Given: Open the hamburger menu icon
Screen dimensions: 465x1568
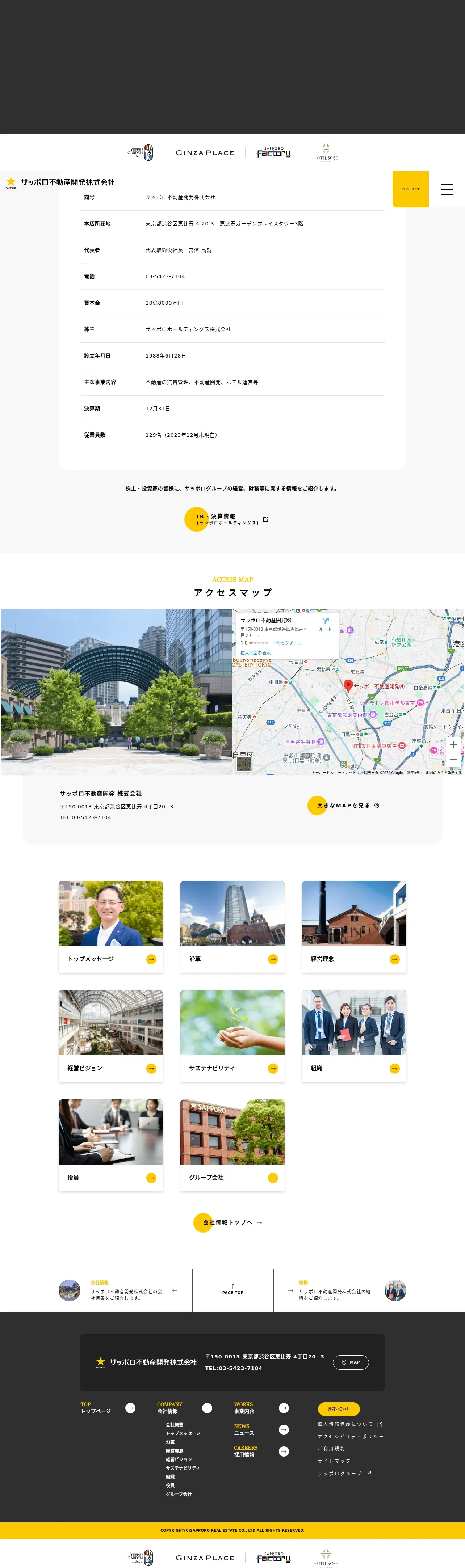Looking at the screenshot, I should [x=447, y=189].
